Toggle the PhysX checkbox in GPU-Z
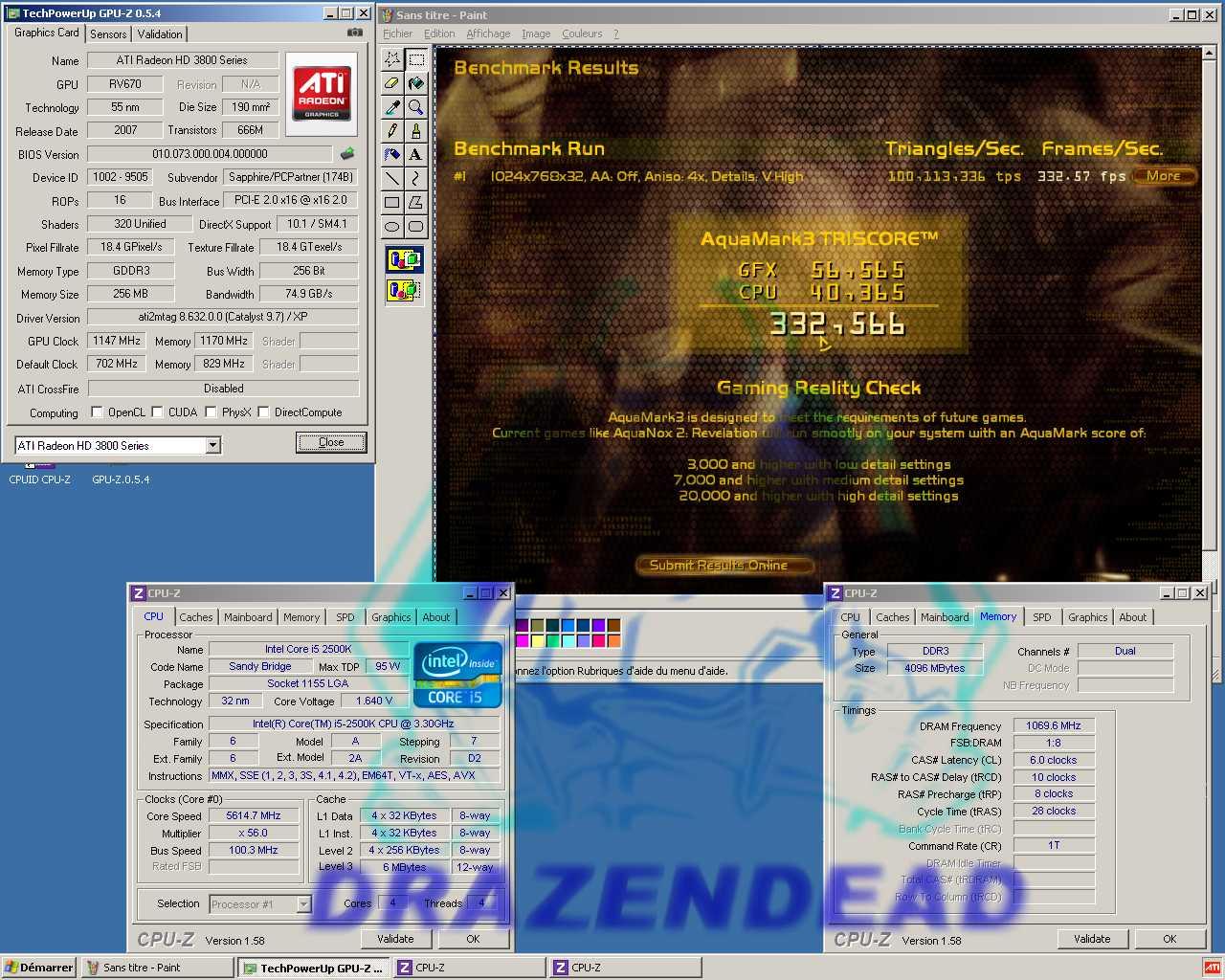This screenshot has width=1225, height=980. (211, 412)
